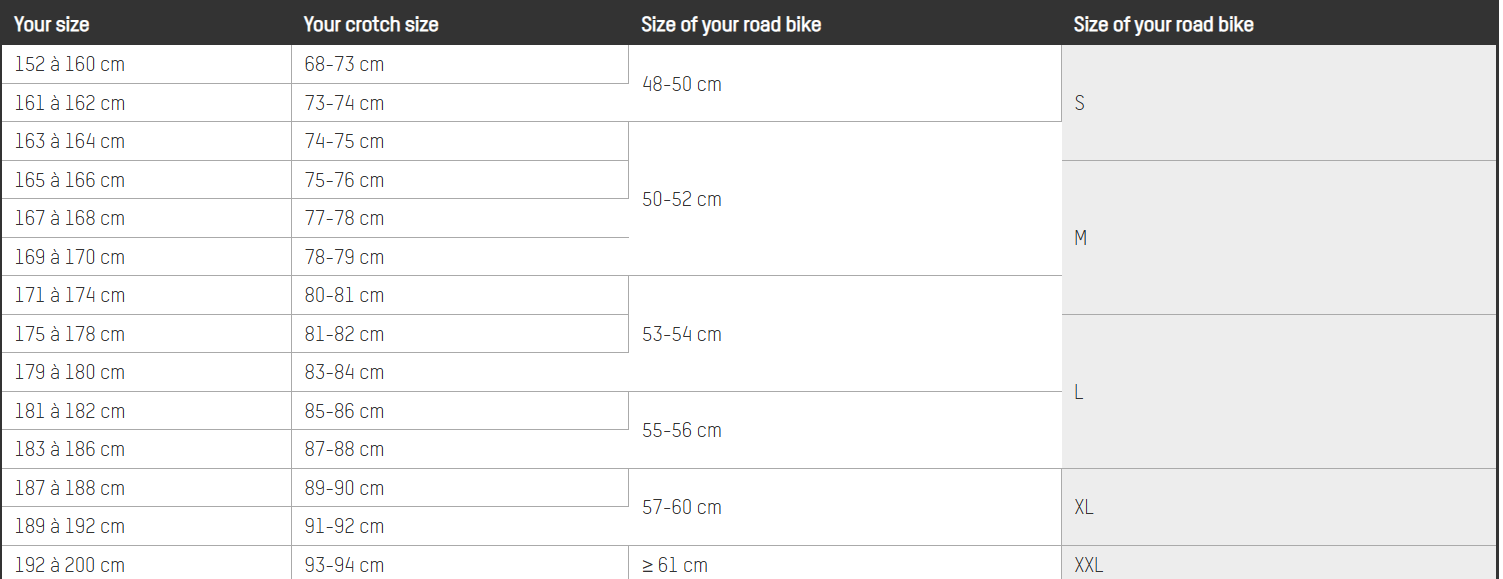Image resolution: width=1503 pixels, height=579 pixels.
Task: Click the 68-73 cm crotch size cell
Action: pos(344,65)
